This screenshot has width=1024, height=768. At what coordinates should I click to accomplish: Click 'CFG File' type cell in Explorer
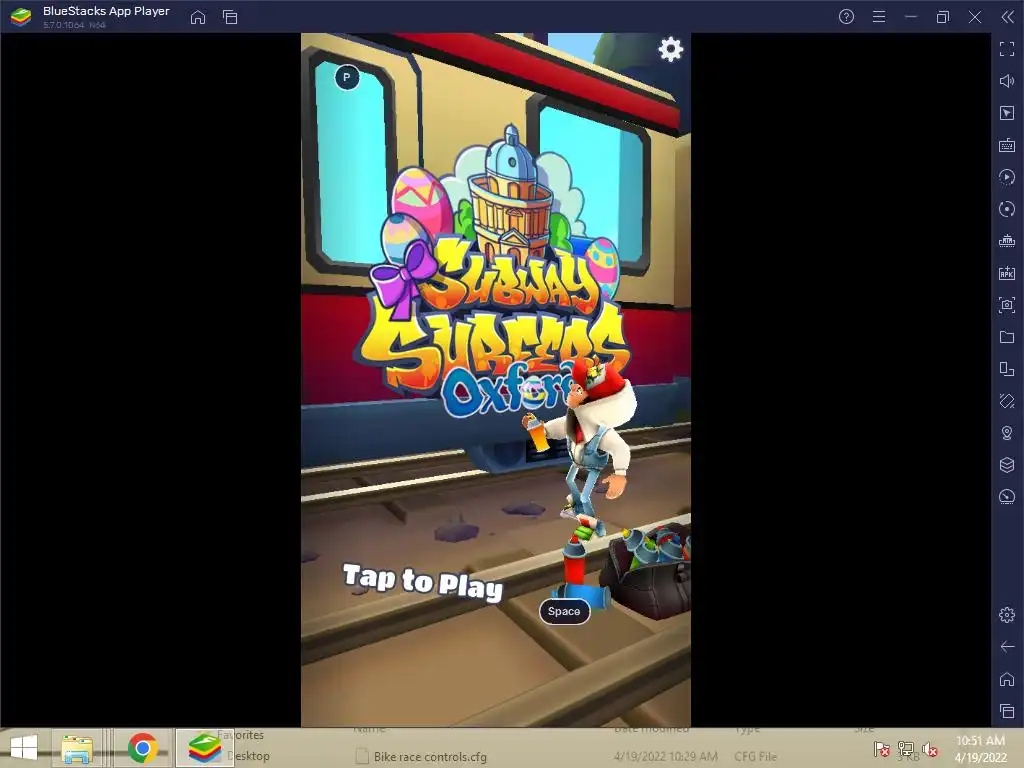click(756, 756)
